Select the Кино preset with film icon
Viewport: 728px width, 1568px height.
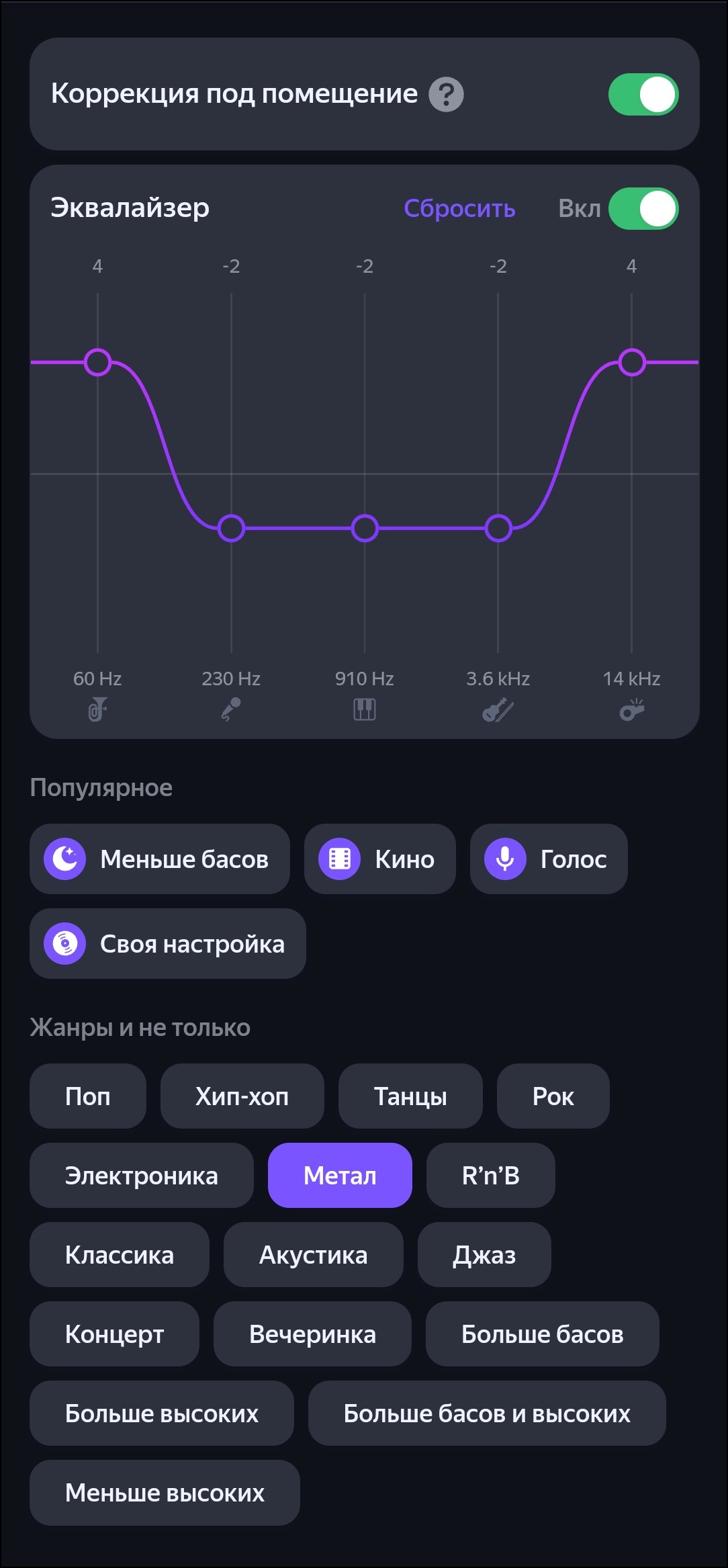tap(379, 859)
